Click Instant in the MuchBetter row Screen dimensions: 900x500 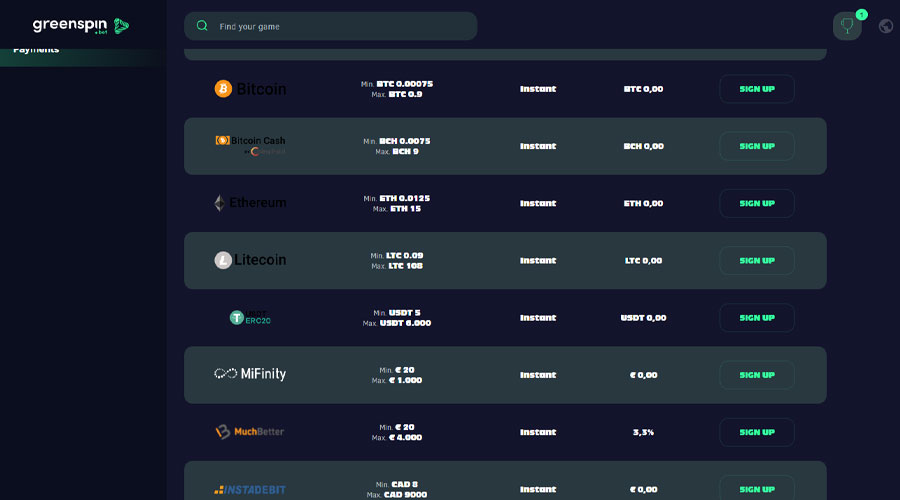538,432
